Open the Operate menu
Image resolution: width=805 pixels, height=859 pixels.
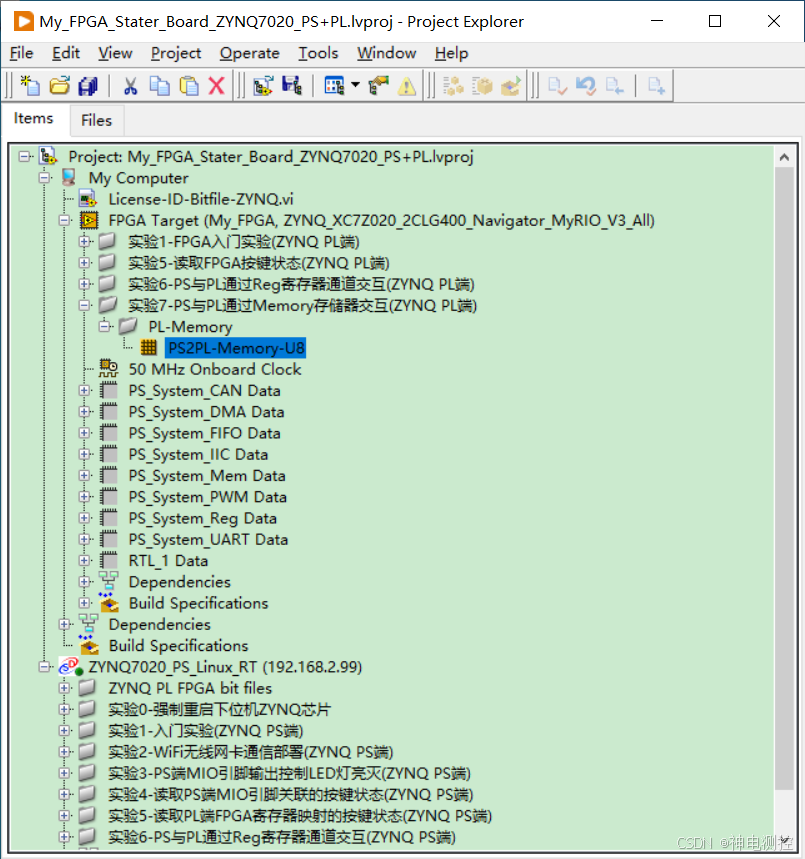pyautogui.click(x=249, y=53)
